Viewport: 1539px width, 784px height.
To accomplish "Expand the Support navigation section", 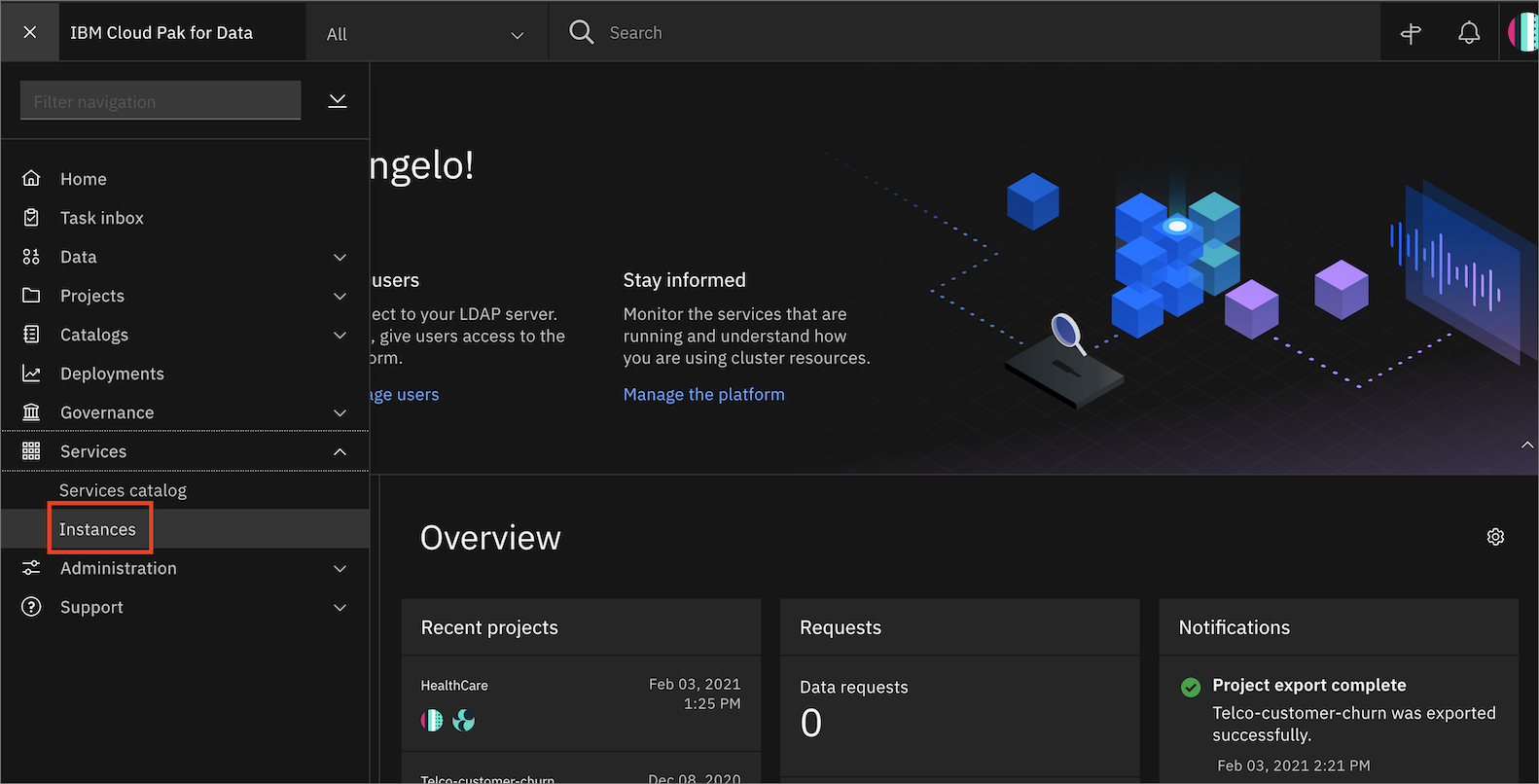I will 340,607.
